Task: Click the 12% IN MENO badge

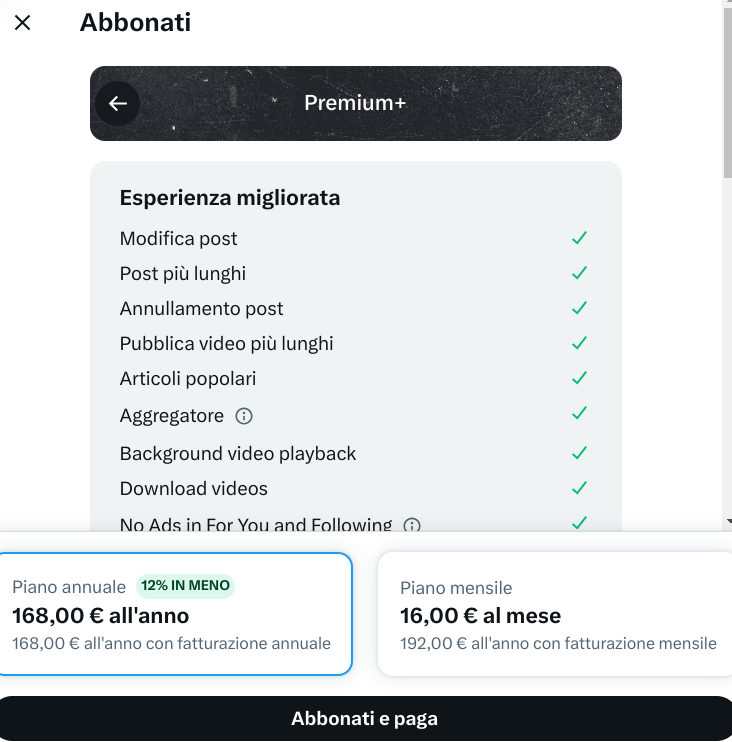Action: (x=185, y=586)
